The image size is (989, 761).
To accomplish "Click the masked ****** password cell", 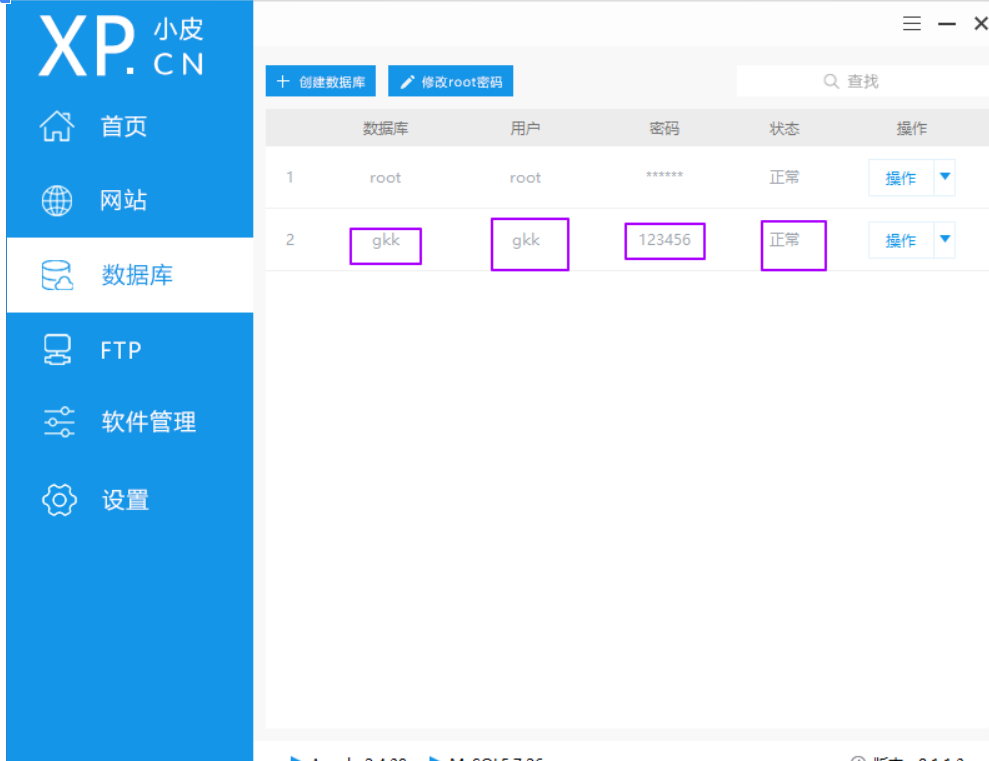I will 664,175.
